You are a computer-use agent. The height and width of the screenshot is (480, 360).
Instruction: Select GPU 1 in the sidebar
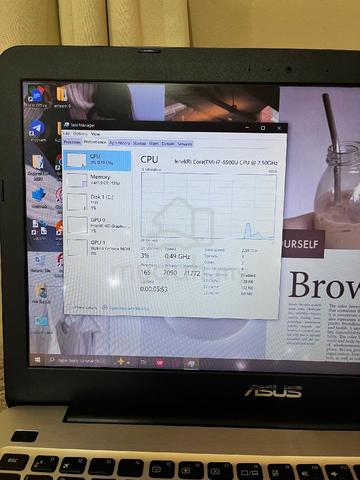pyautogui.click(x=99, y=247)
